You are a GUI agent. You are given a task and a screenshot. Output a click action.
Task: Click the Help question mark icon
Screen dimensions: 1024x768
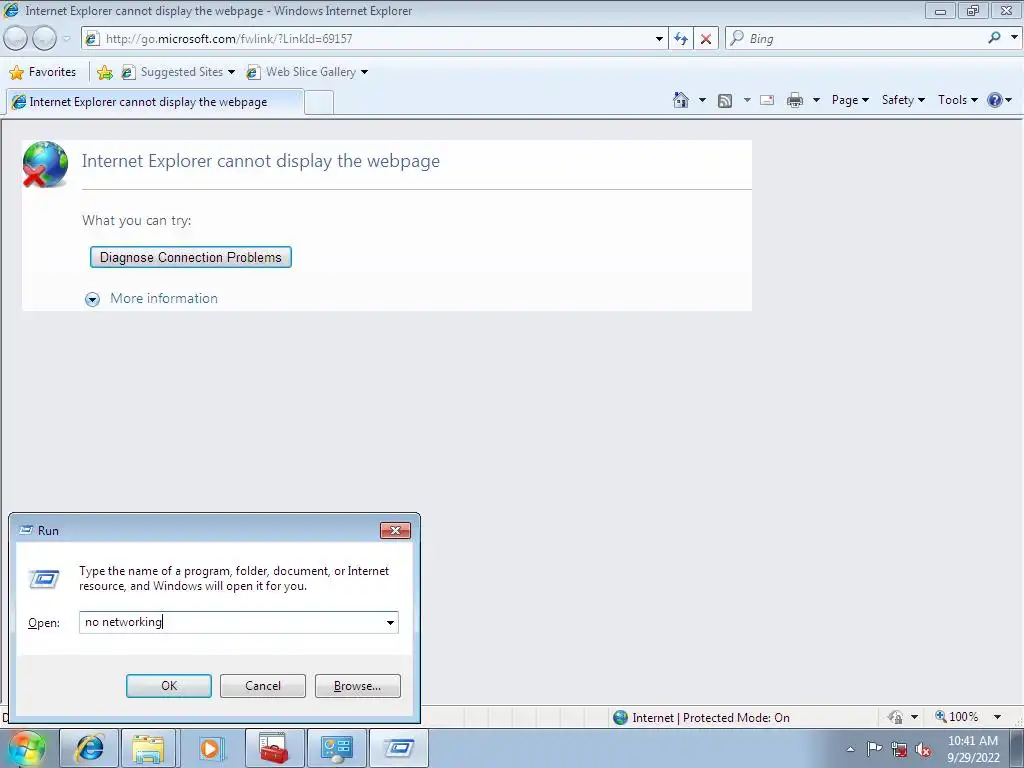[x=995, y=100]
